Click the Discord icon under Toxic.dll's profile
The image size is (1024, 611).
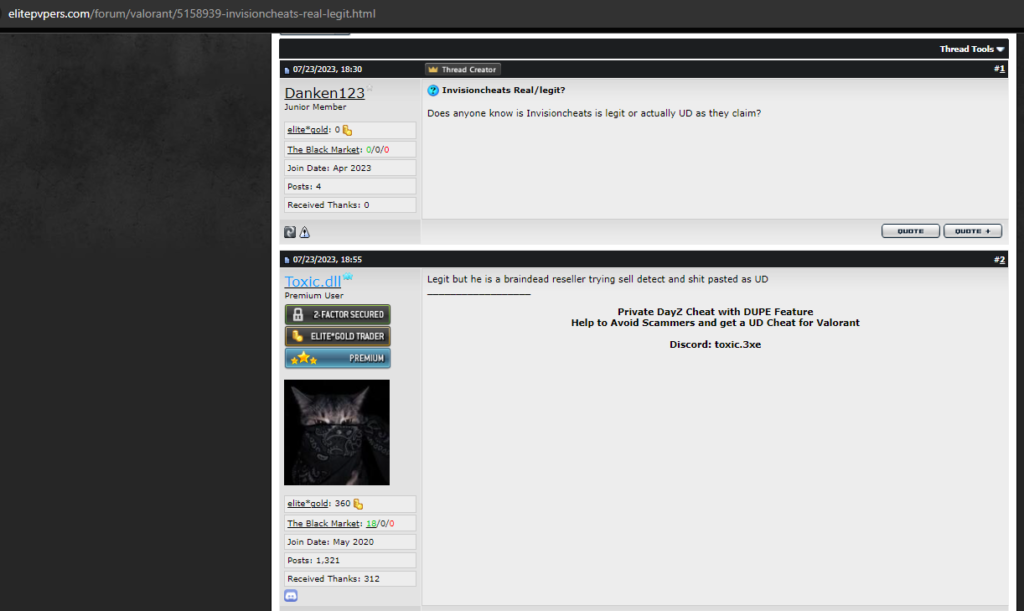click(291, 596)
